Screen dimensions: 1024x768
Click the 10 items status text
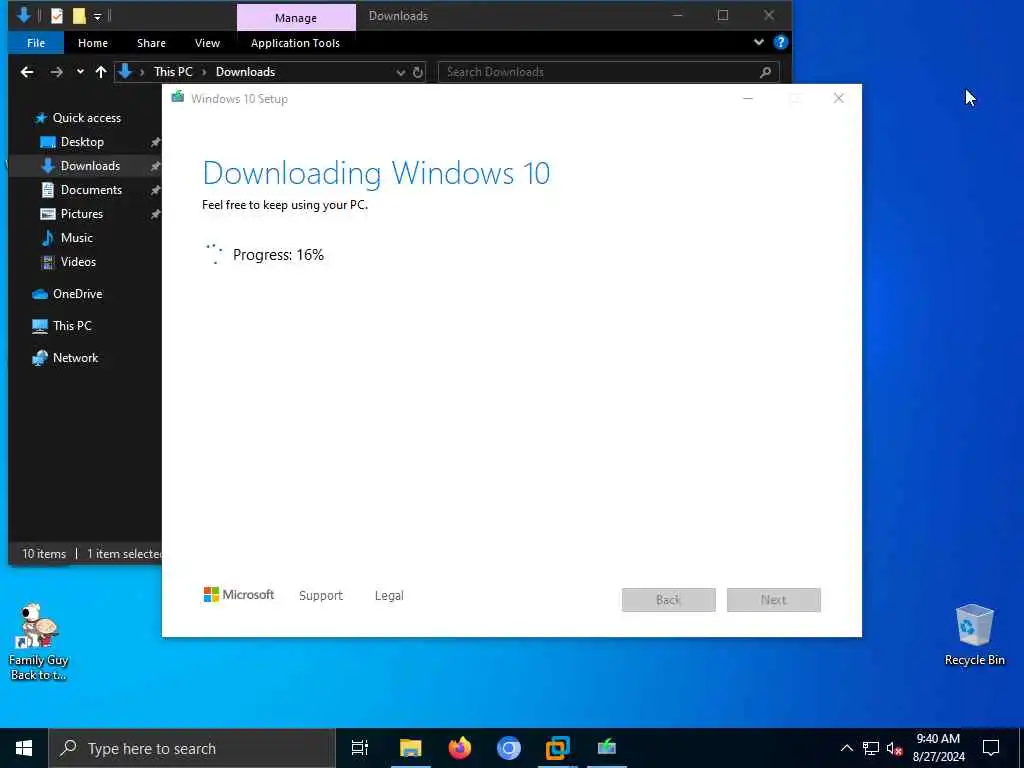pos(44,554)
